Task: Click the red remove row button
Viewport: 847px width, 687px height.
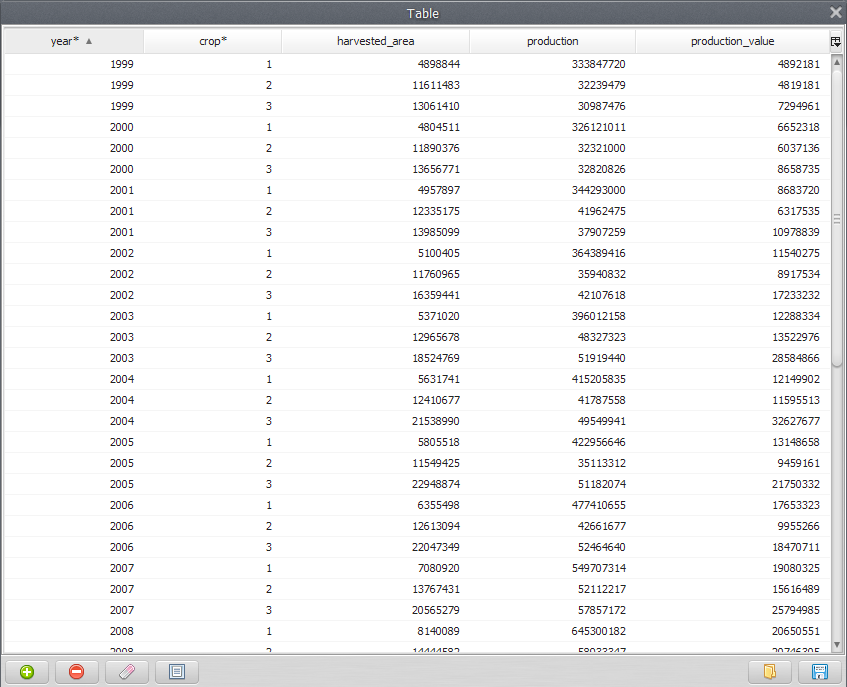Action: point(77,672)
